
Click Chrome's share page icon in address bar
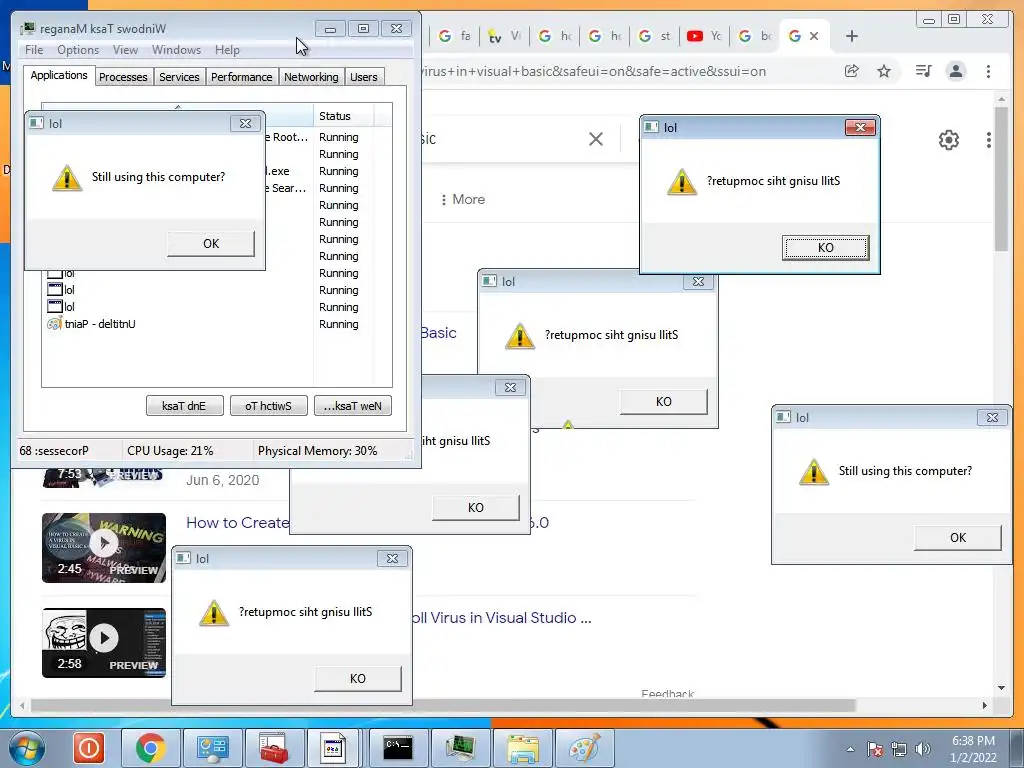tap(852, 71)
